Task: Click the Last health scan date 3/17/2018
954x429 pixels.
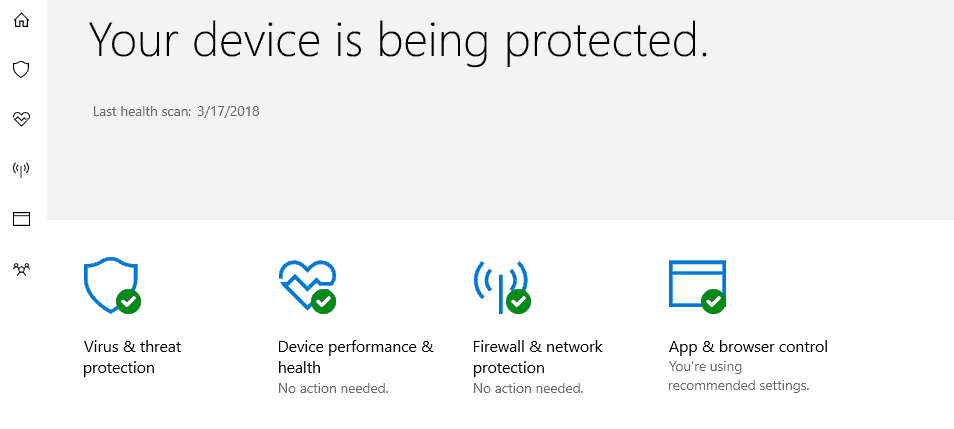Action: (228, 111)
